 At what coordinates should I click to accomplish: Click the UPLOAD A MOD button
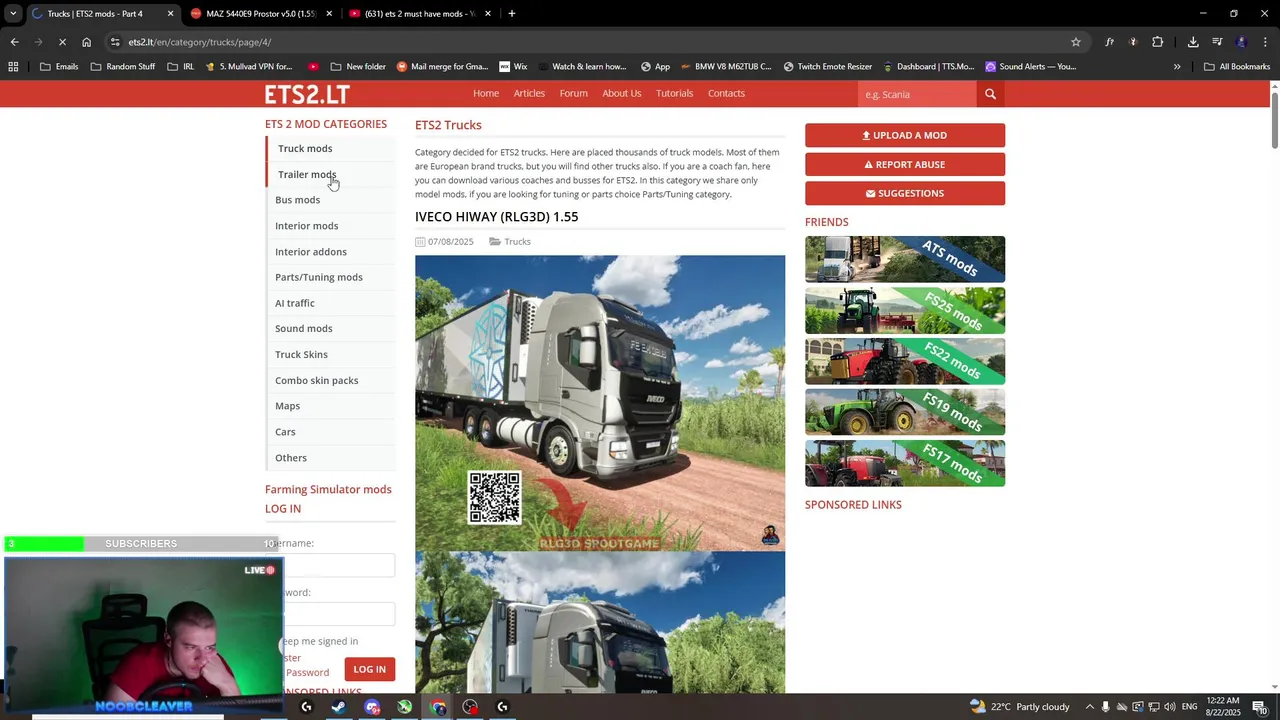pos(905,135)
